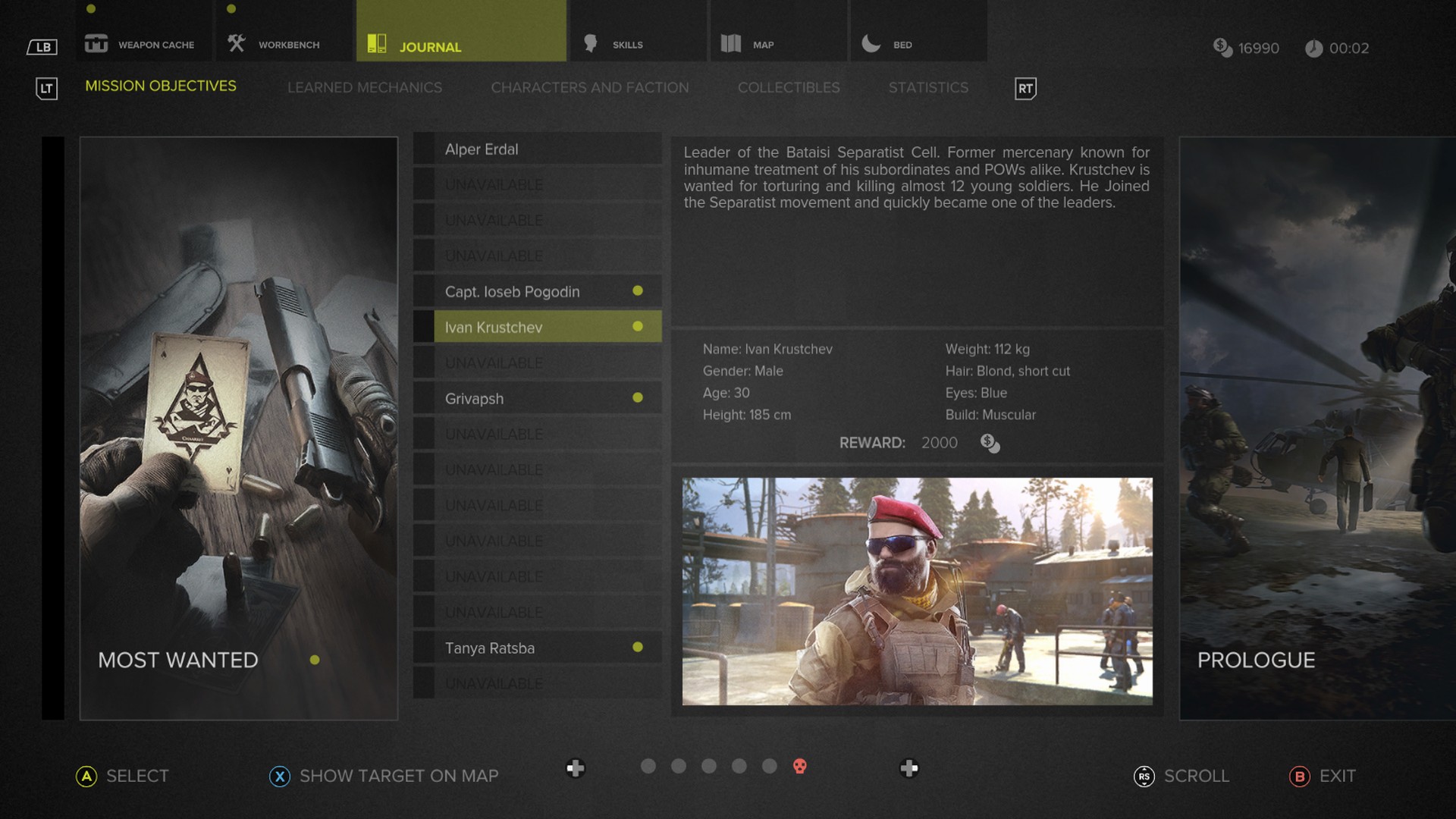
Task: Click 'Height: 185 cm' detail
Action: [747, 416]
